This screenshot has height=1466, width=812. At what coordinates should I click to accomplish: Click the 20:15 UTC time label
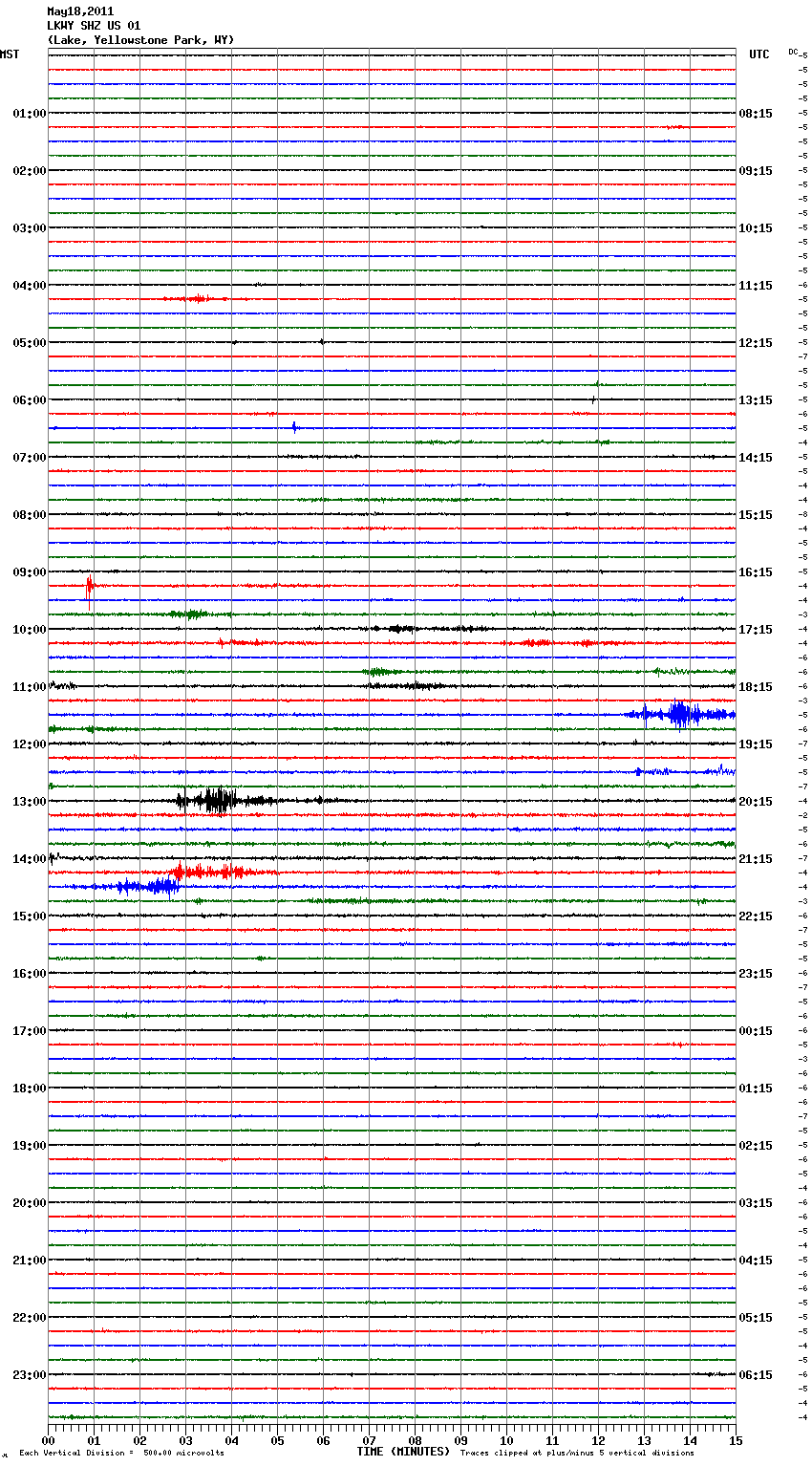pos(756,802)
